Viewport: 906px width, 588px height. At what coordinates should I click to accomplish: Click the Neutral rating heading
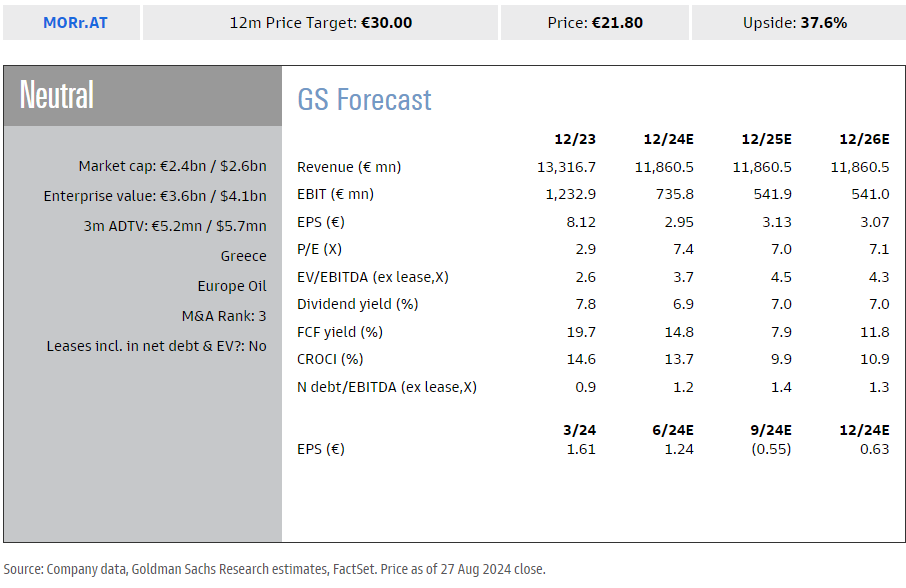pyautogui.click(x=57, y=95)
